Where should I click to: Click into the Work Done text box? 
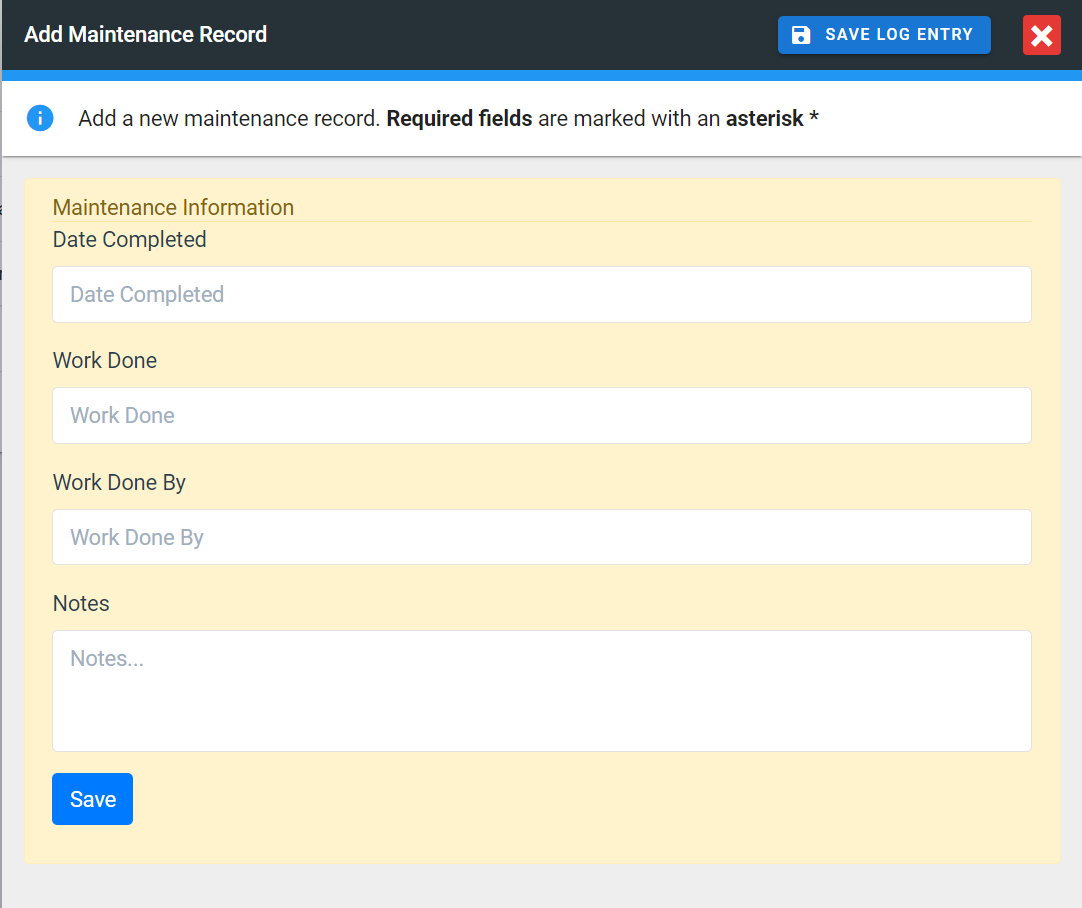coord(541,415)
